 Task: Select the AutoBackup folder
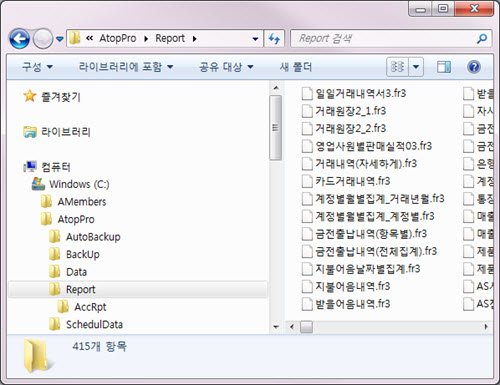(93, 237)
